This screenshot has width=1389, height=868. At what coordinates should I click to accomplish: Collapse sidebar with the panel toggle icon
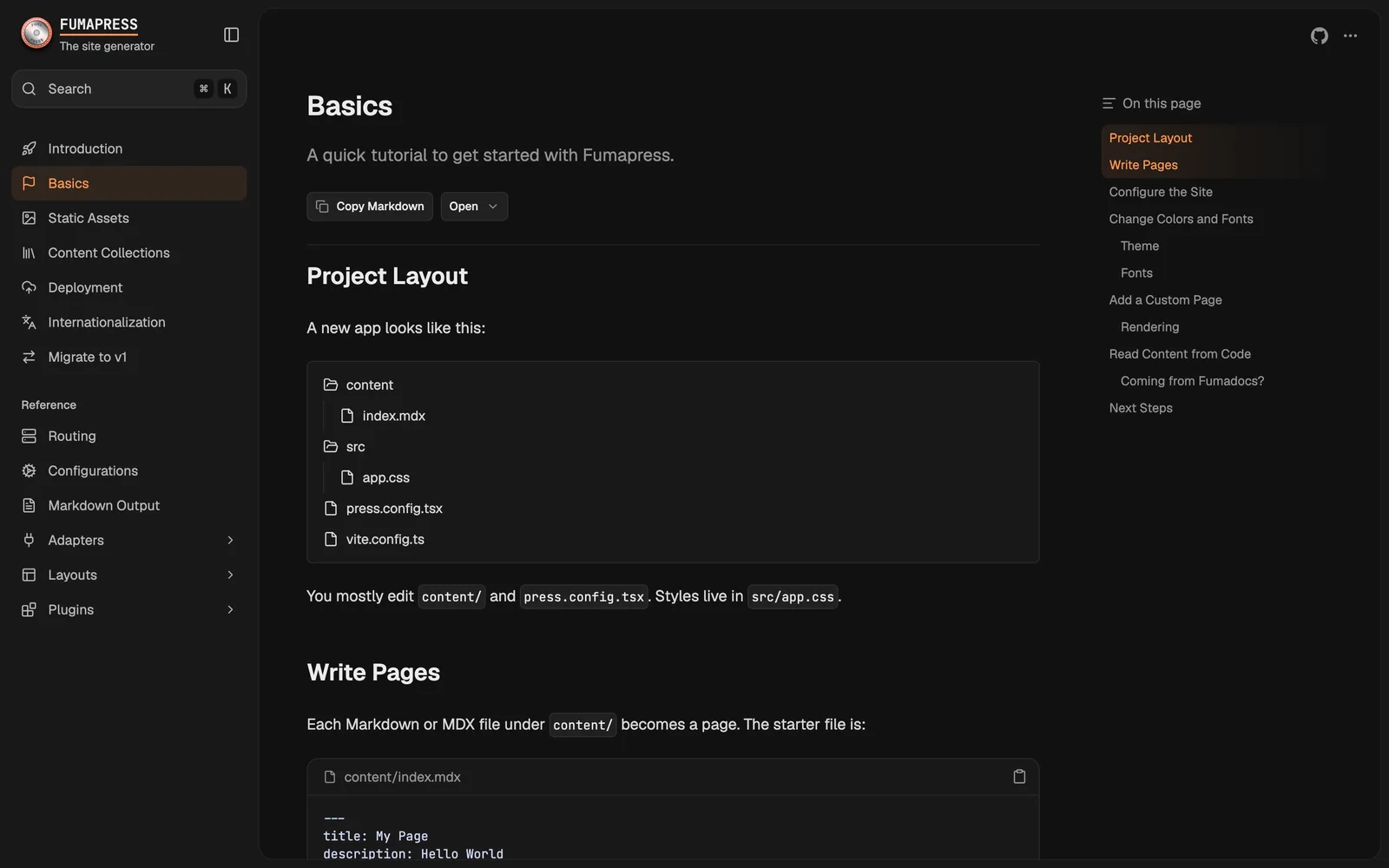pyautogui.click(x=231, y=35)
